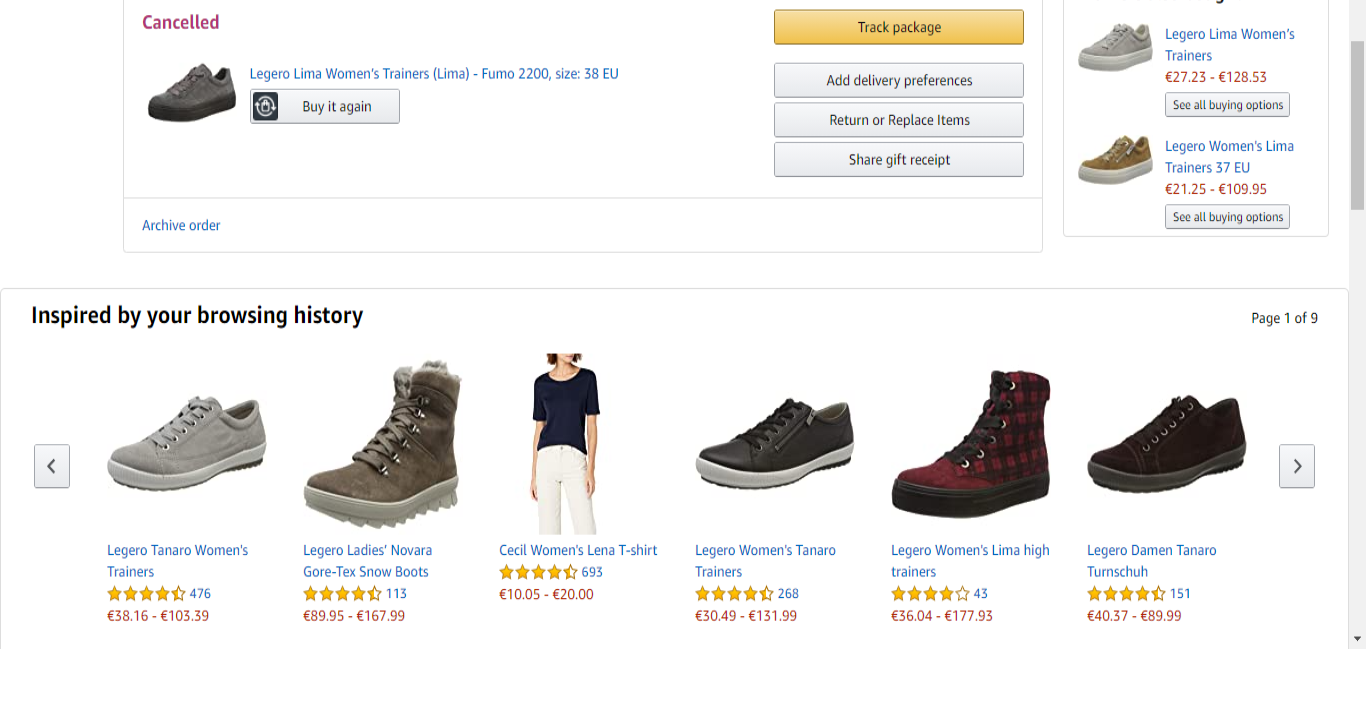
Task: Click star rating of Legero Lima high trainers
Action: 930,594
